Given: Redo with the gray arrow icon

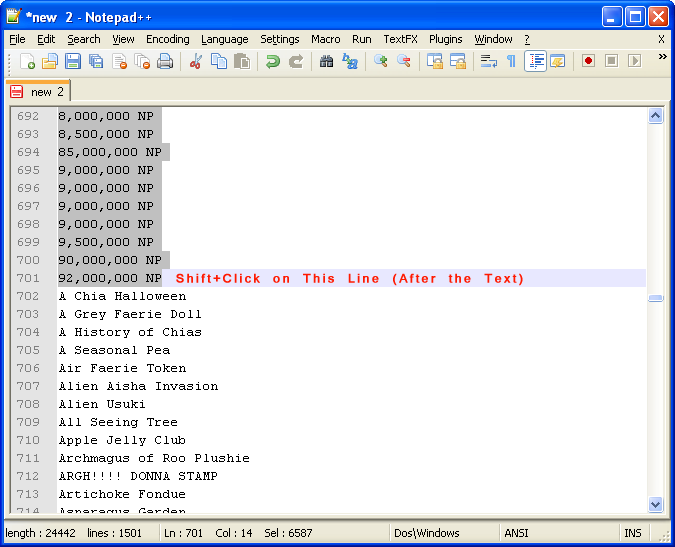Looking at the screenshot, I should [x=296, y=61].
